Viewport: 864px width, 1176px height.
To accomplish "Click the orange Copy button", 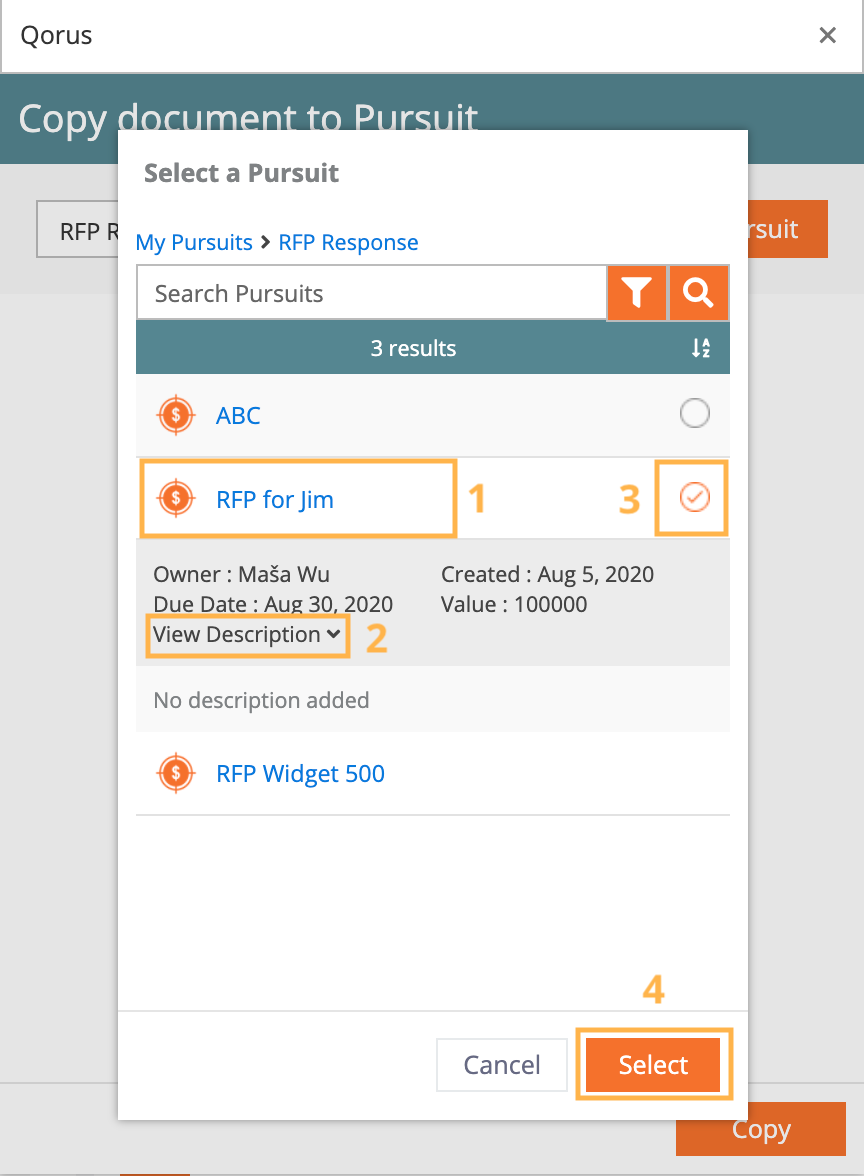I will pos(760,1129).
